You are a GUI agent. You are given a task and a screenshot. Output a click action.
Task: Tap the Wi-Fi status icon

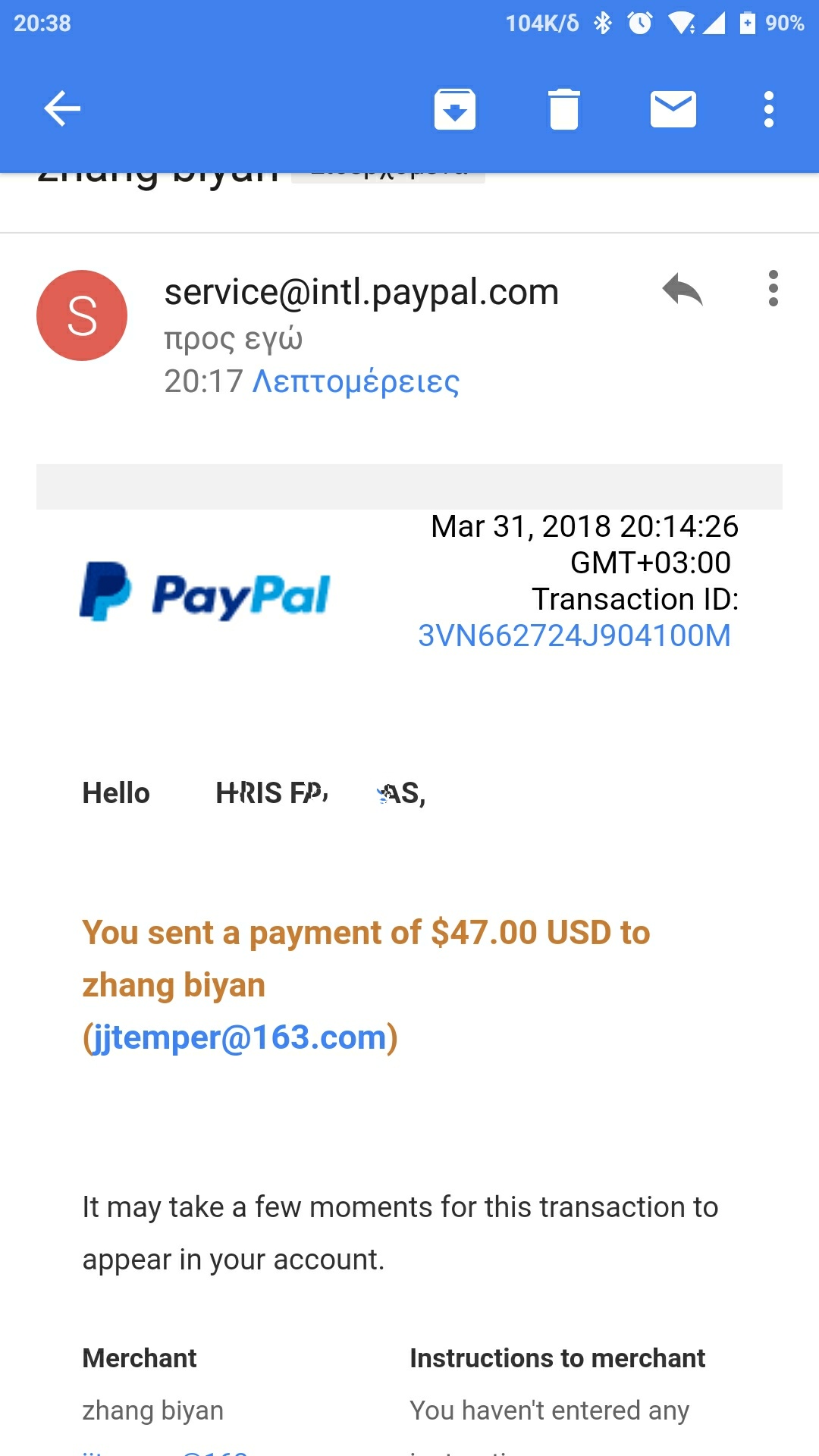(x=680, y=24)
